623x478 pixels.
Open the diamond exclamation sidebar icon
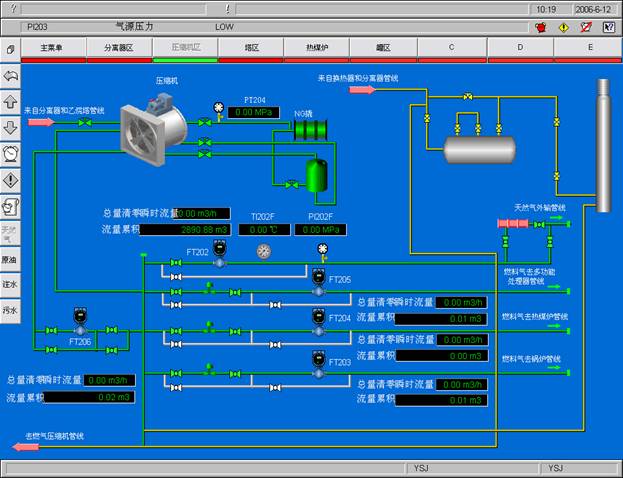tap(10, 180)
